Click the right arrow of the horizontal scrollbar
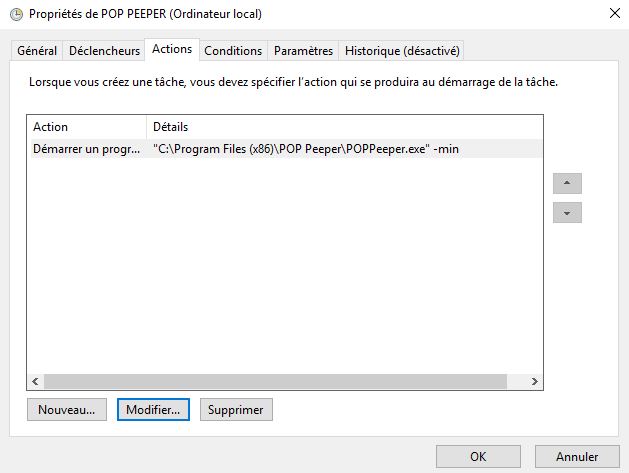Image resolution: width=629 pixels, height=473 pixels. (x=534, y=381)
